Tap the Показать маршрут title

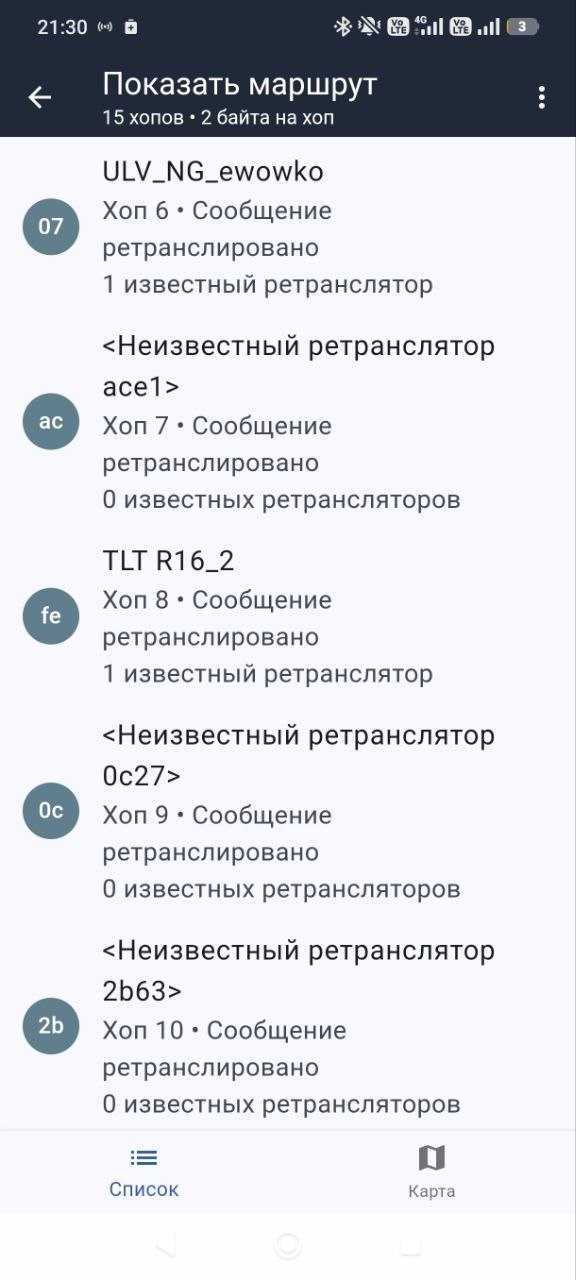240,83
